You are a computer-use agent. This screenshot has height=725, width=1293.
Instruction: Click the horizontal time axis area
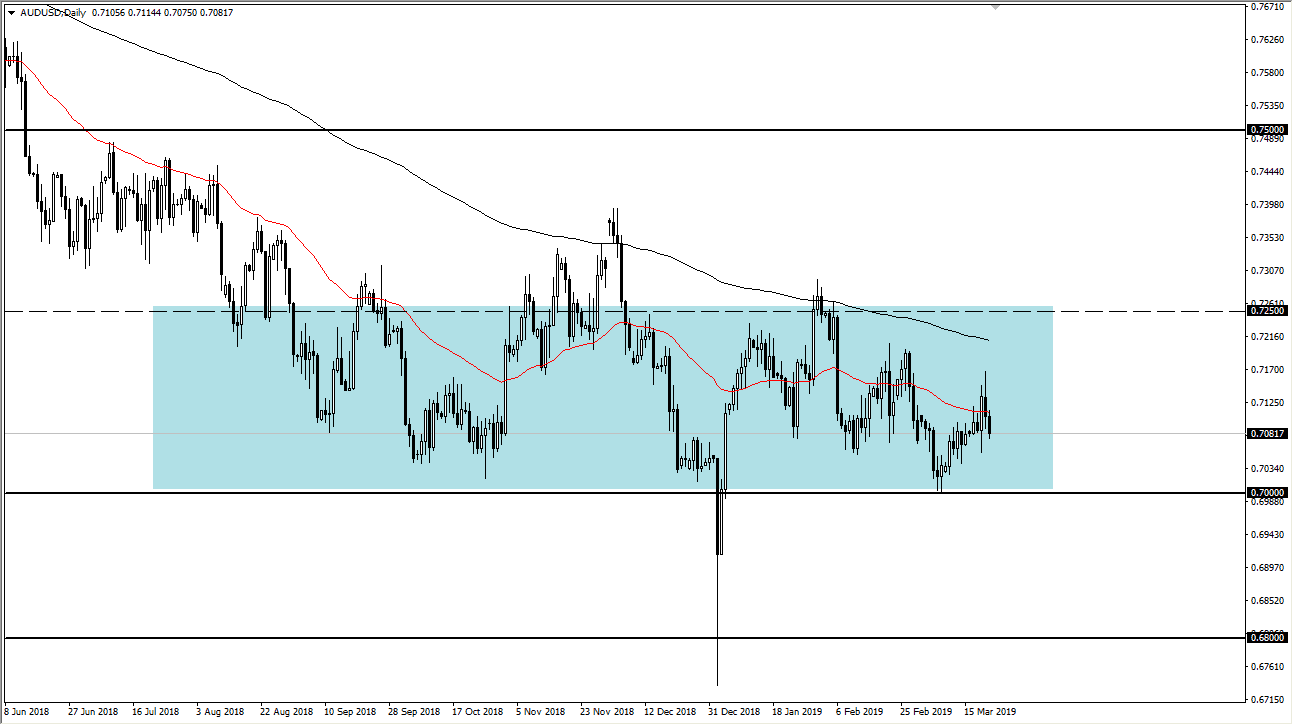click(600, 713)
